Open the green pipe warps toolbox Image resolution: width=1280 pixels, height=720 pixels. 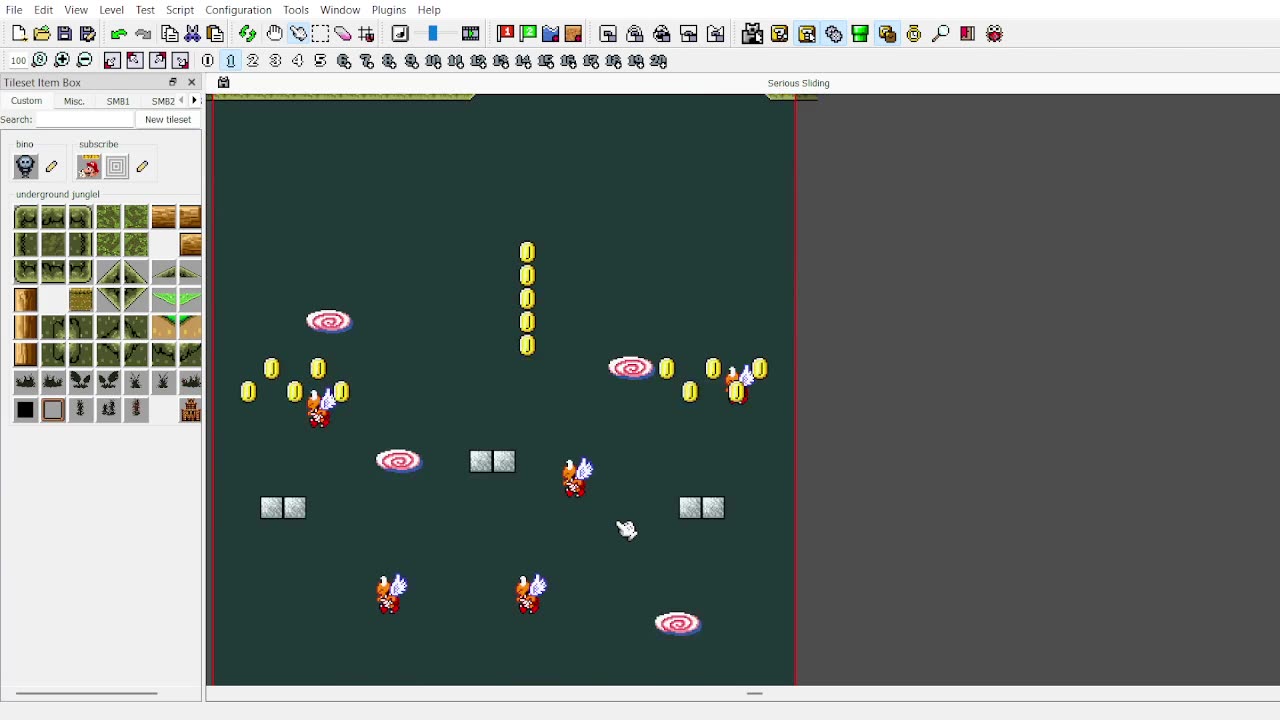click(860, 34)
